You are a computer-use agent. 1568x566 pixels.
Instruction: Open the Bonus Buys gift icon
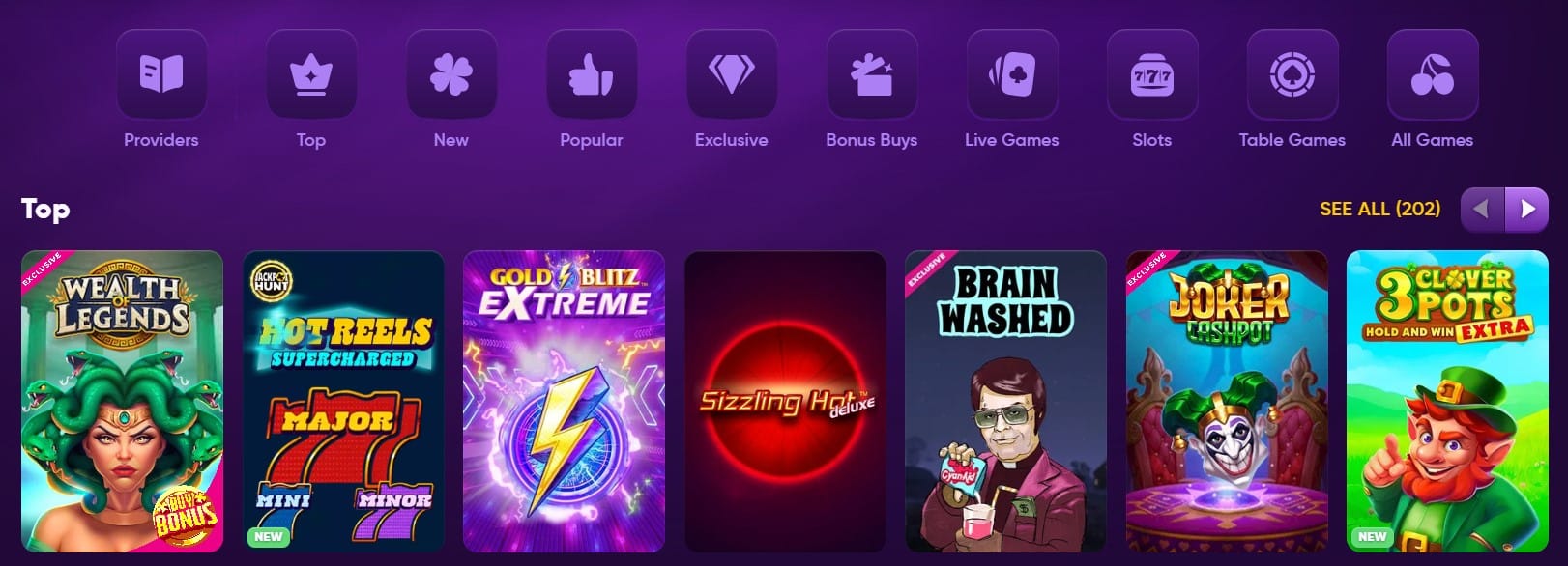point(872,74)
